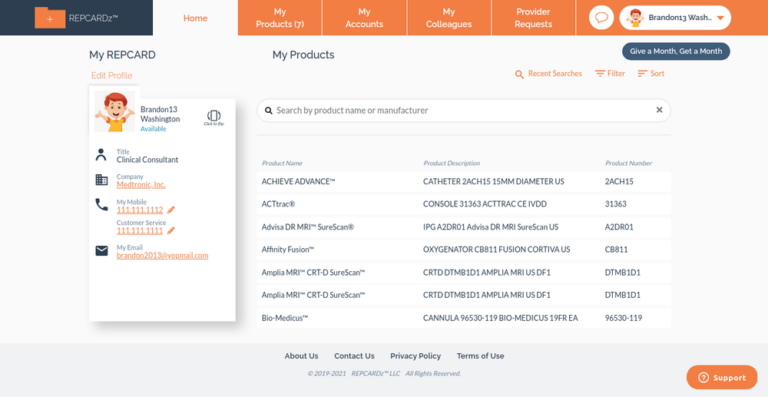Open the Edit Profile link
The width and height of the screenshot is (768, 397).
112,75
